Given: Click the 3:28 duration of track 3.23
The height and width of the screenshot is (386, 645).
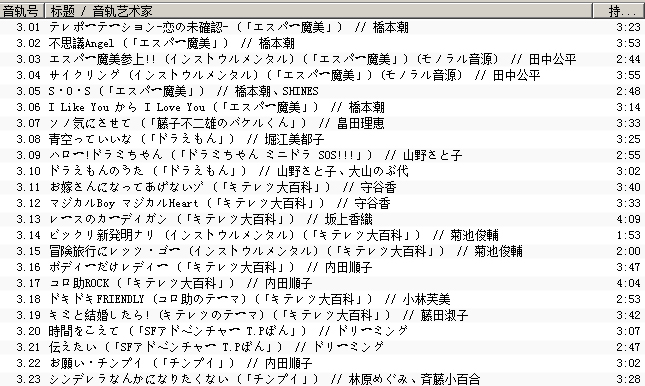Looking at the screenshot, I should (628, 379).
